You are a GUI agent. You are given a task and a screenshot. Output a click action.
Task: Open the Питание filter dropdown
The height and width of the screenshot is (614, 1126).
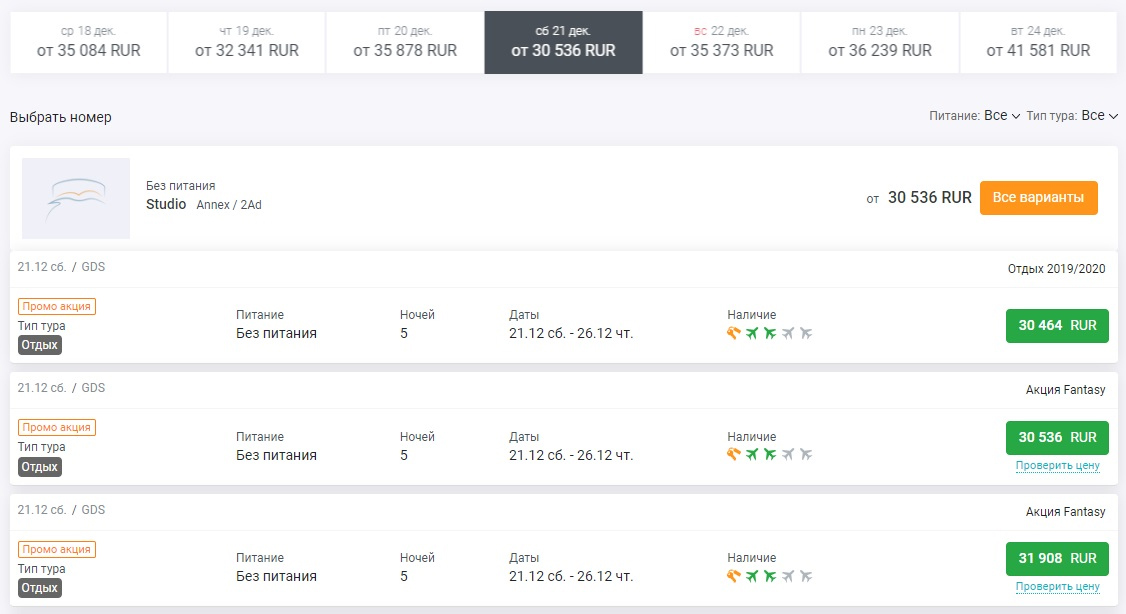(1001, 116)
